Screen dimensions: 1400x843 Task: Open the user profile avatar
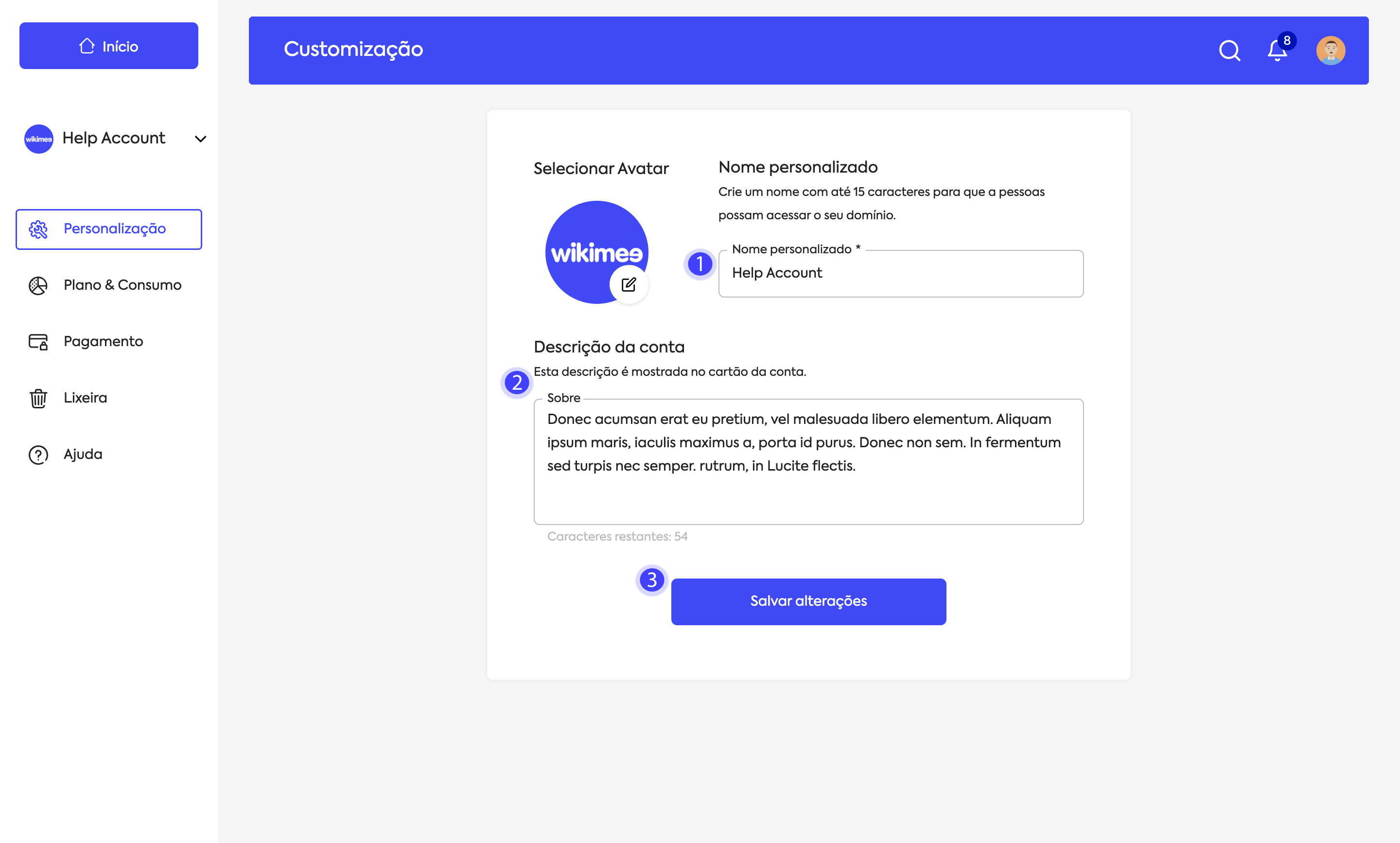(1330, 51)
